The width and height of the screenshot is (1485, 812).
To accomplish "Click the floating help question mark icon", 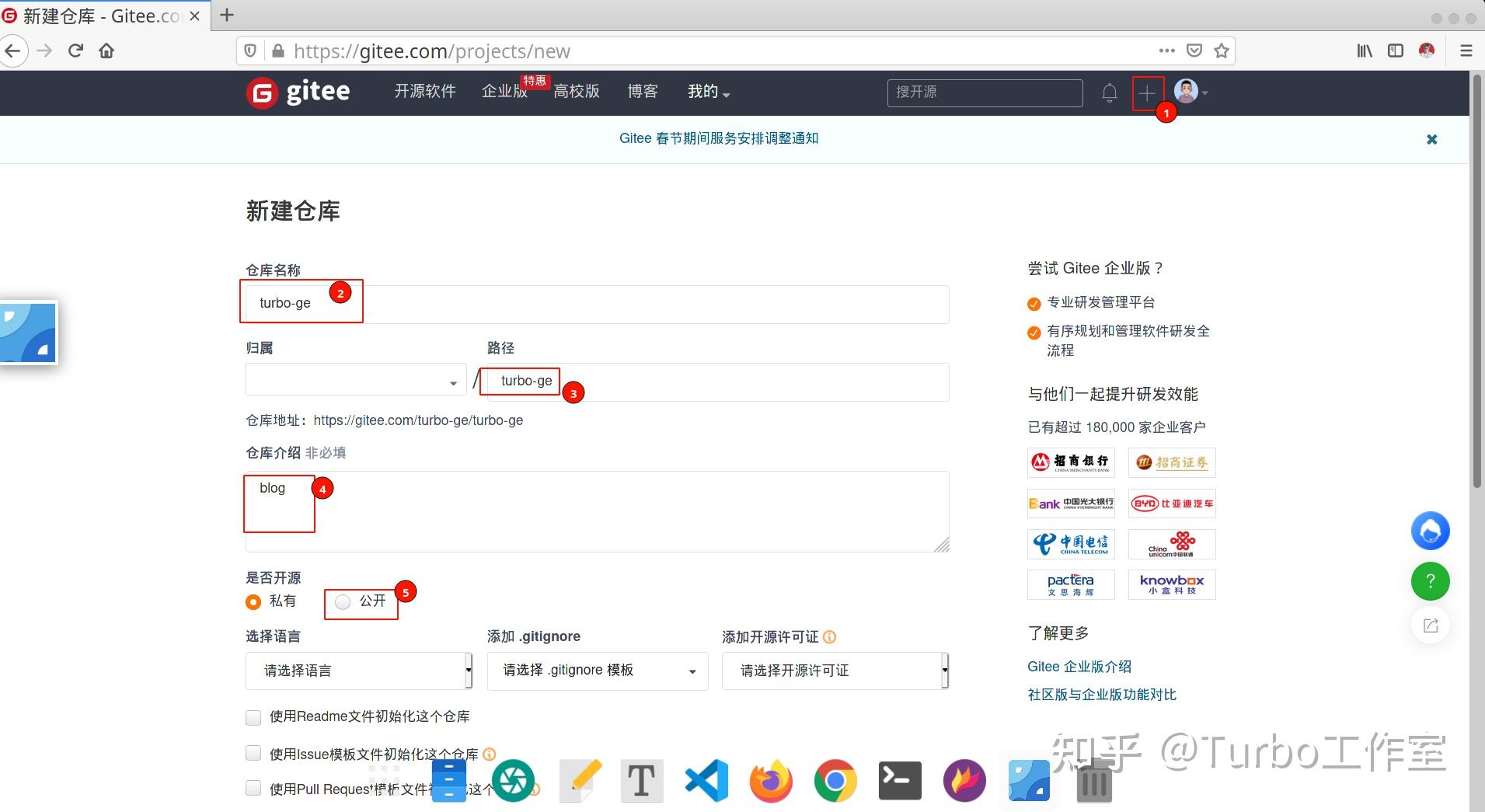I will tap(1431, 581).
